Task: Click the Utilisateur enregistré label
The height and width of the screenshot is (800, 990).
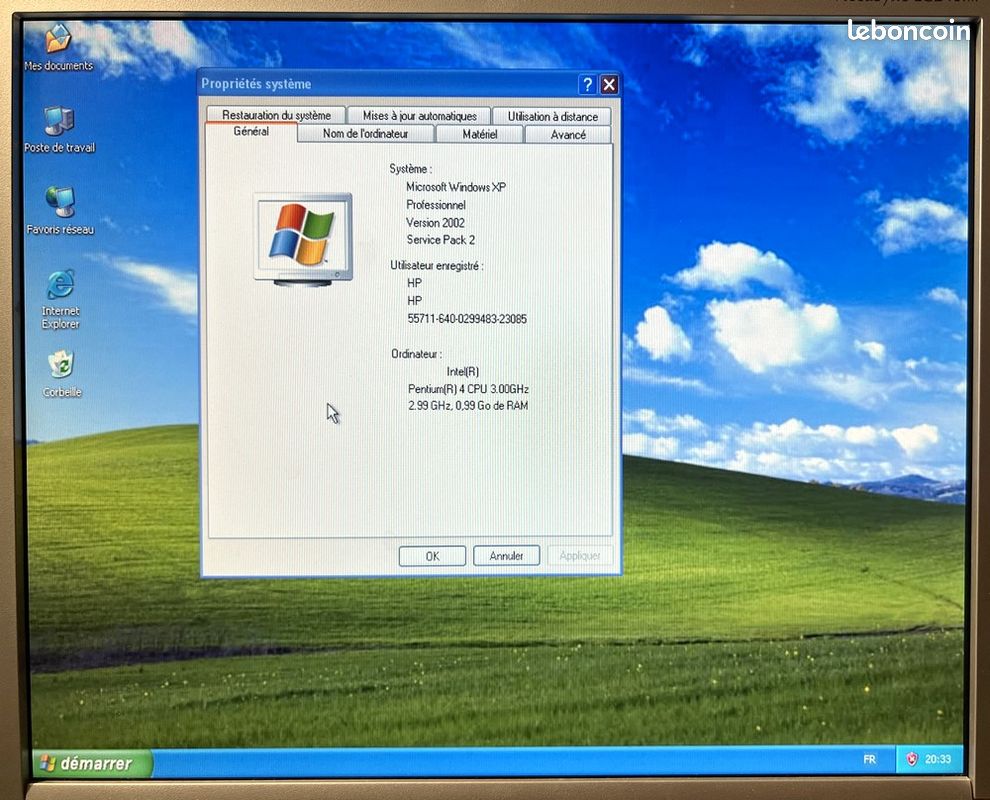Action: tap(437, 266)
